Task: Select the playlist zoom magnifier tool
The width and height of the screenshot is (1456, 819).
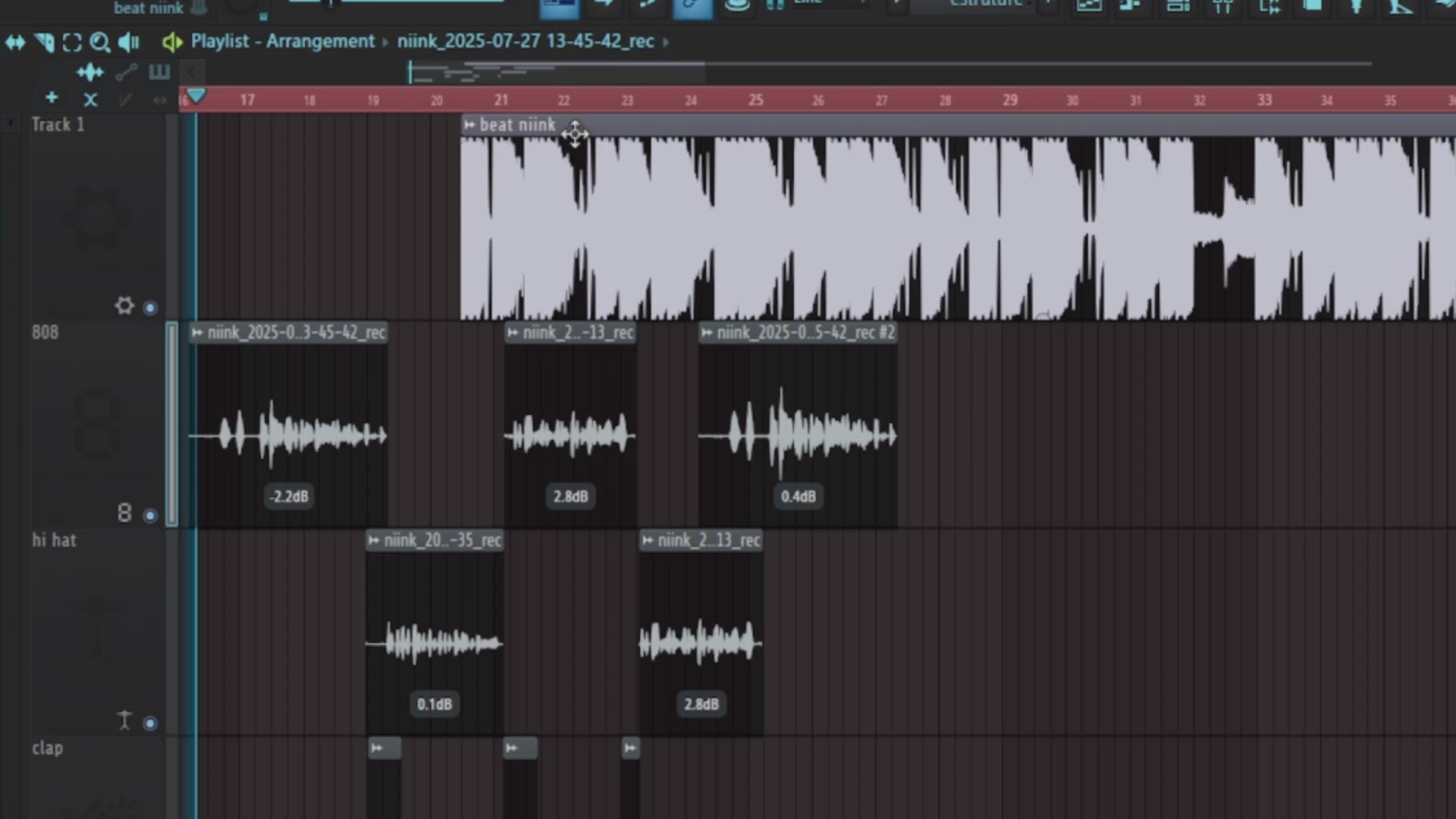Action: click(100, 42)
